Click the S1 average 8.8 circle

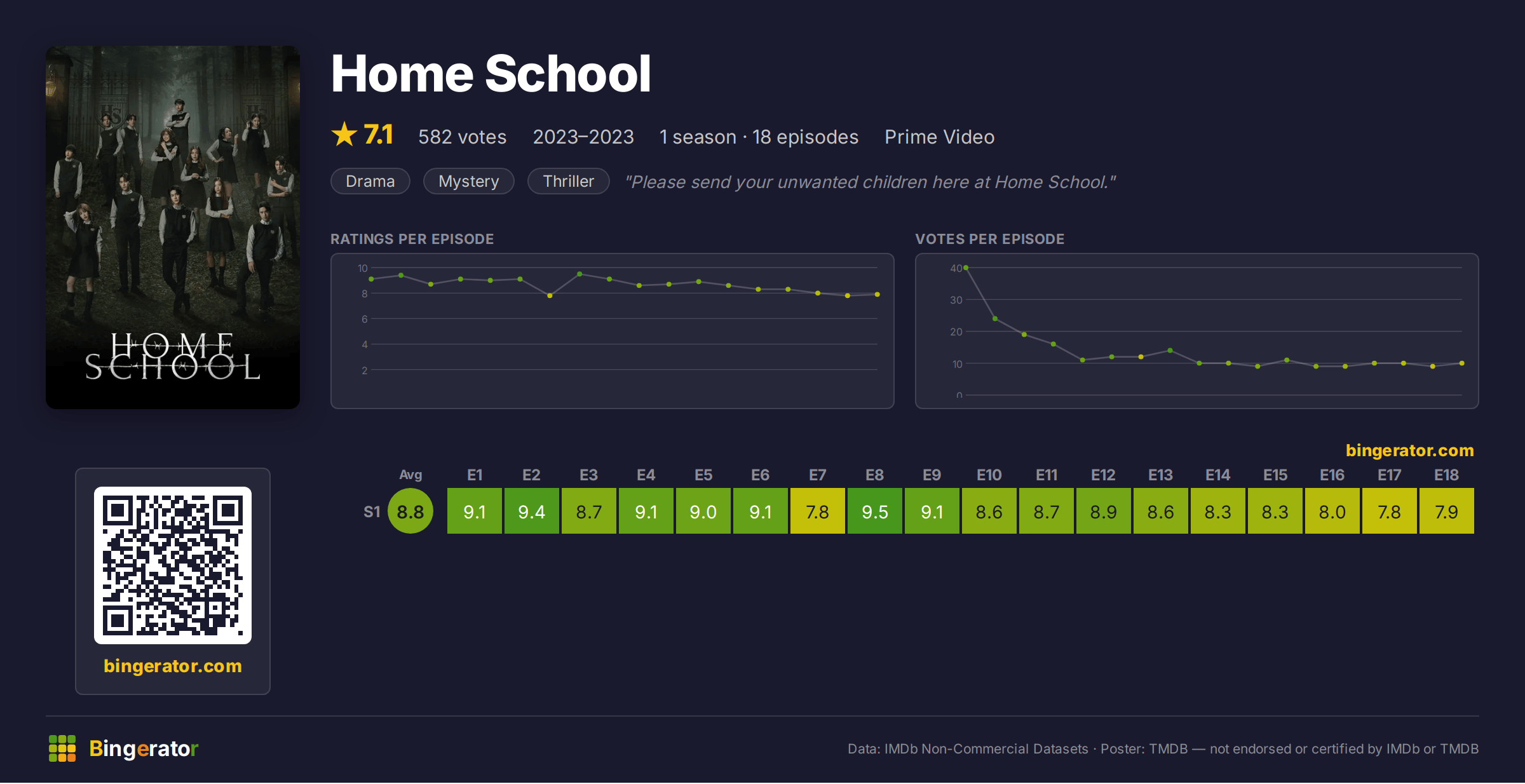click(410, 511)
